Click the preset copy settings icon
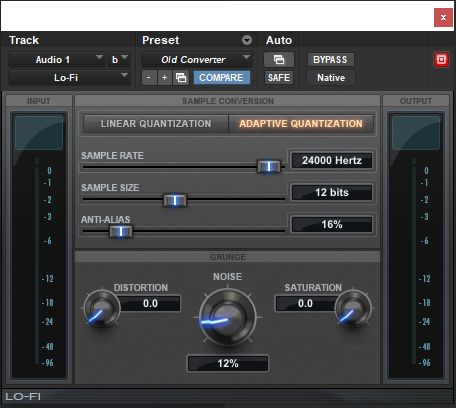456x408 pixels. 181,78
